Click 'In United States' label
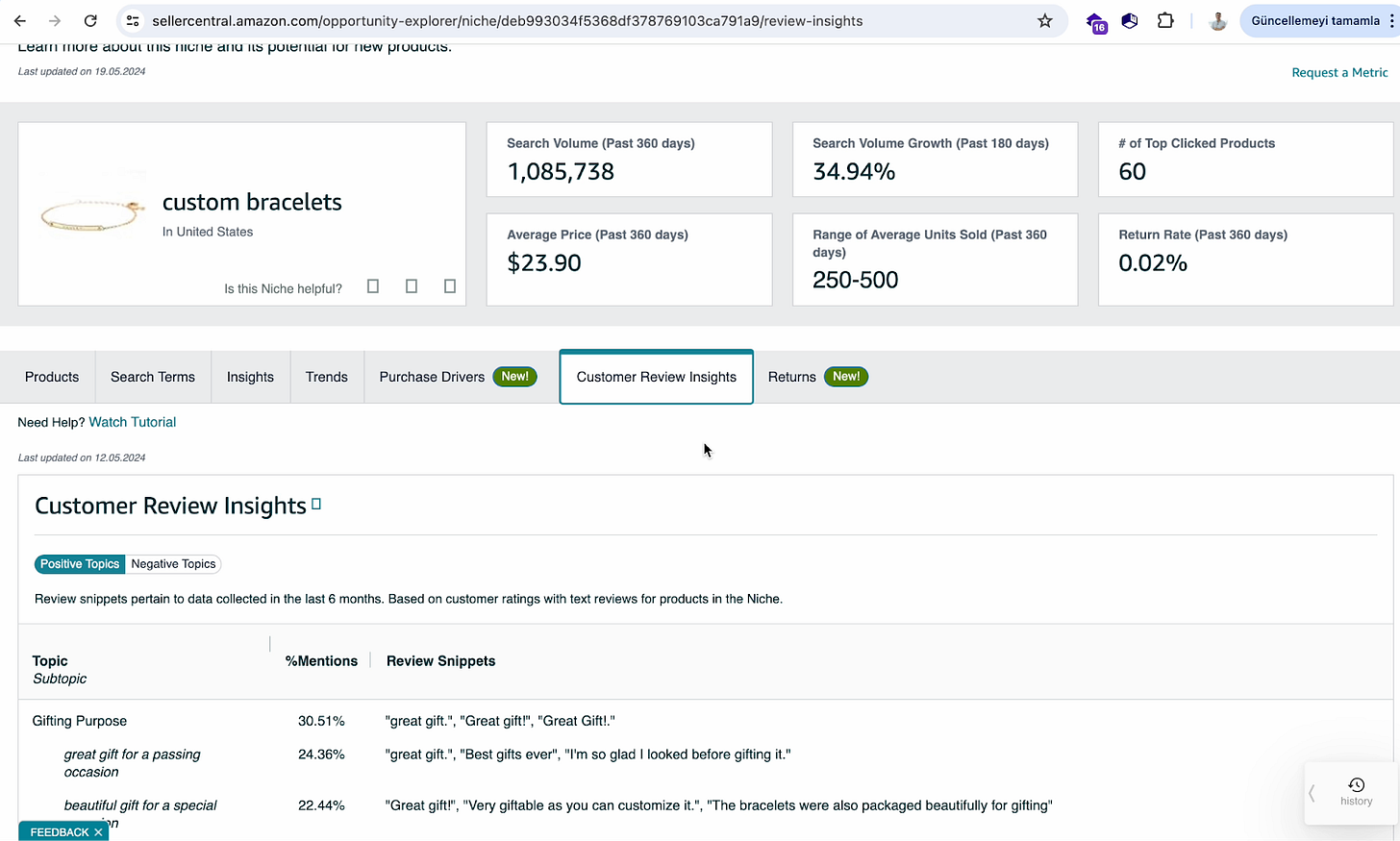1400x841 pixels. click(208, 232)
